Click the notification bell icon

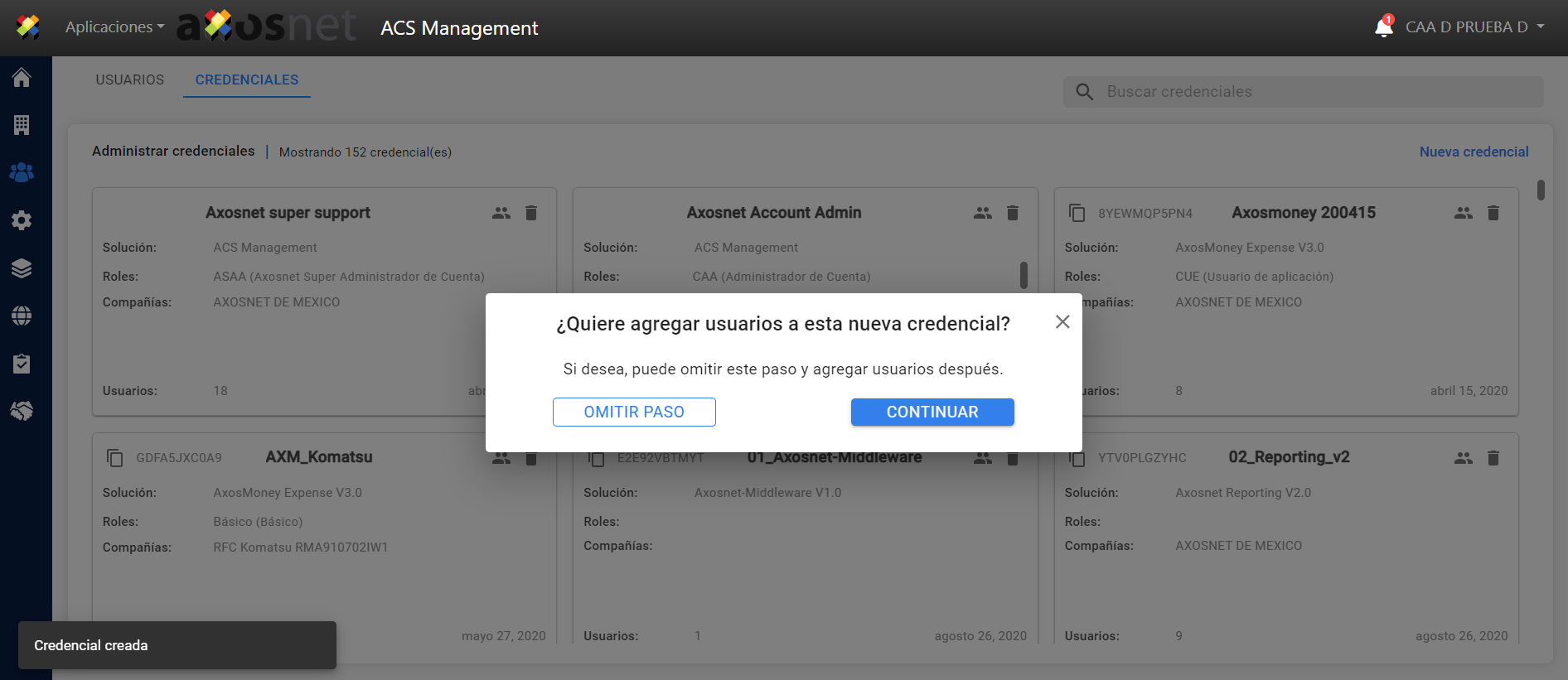click(1383, 27)
